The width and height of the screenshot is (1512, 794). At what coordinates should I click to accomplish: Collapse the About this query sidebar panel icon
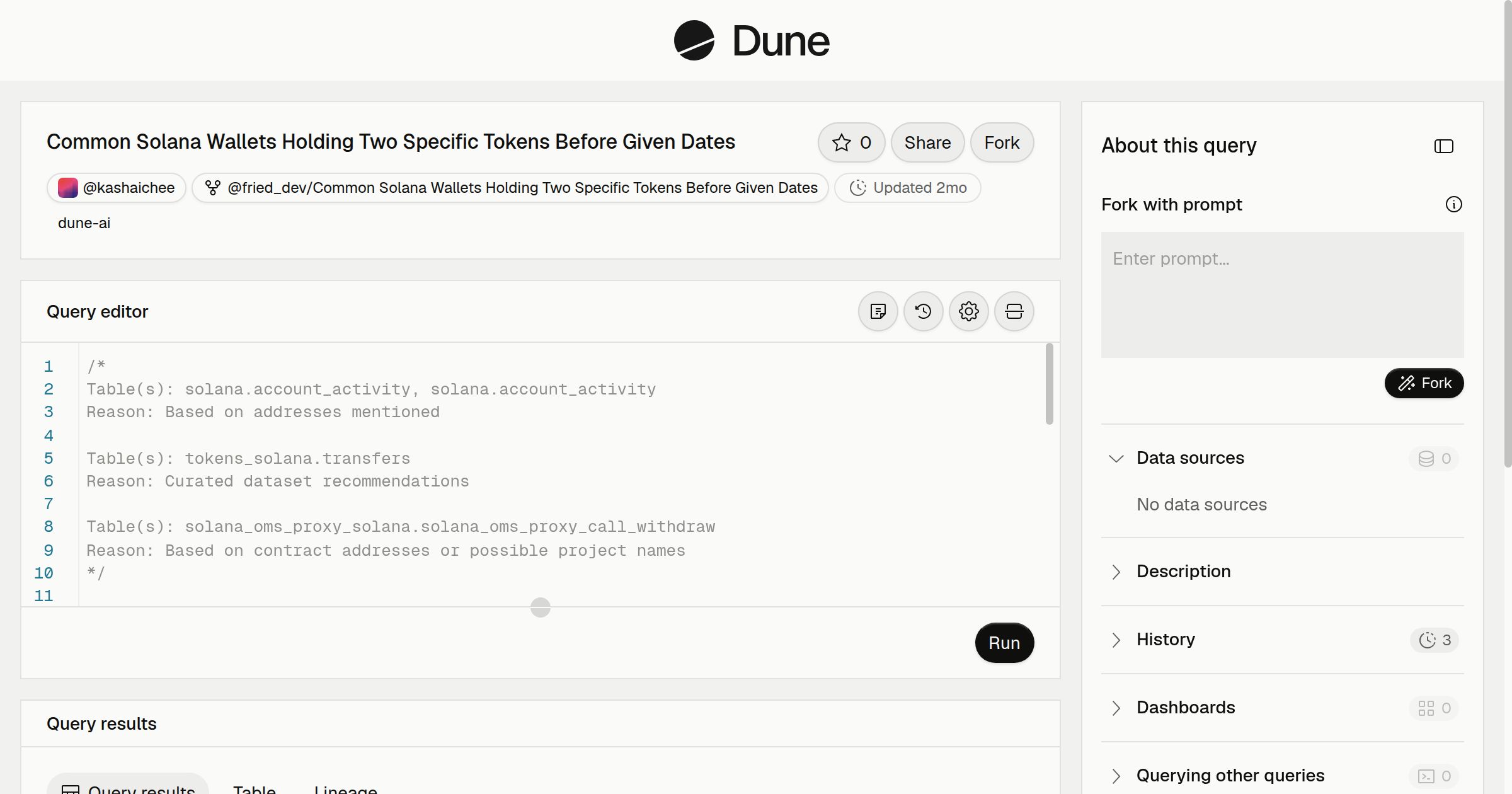[x=1443, y=146]
